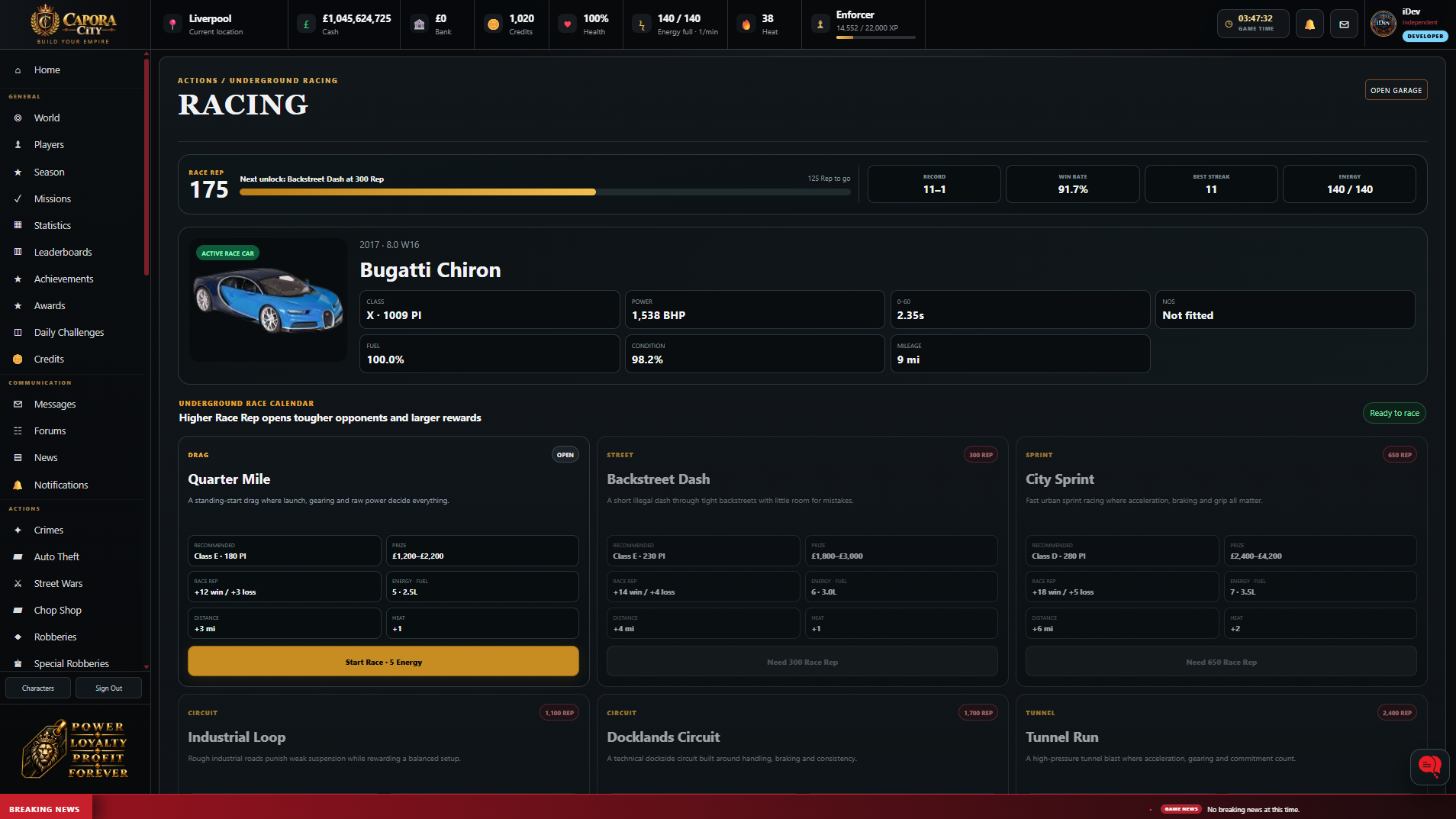Click the Race Rep progress bar
Screen dimensions: 1456x819
pyautogui.click(x=545, y=192)
